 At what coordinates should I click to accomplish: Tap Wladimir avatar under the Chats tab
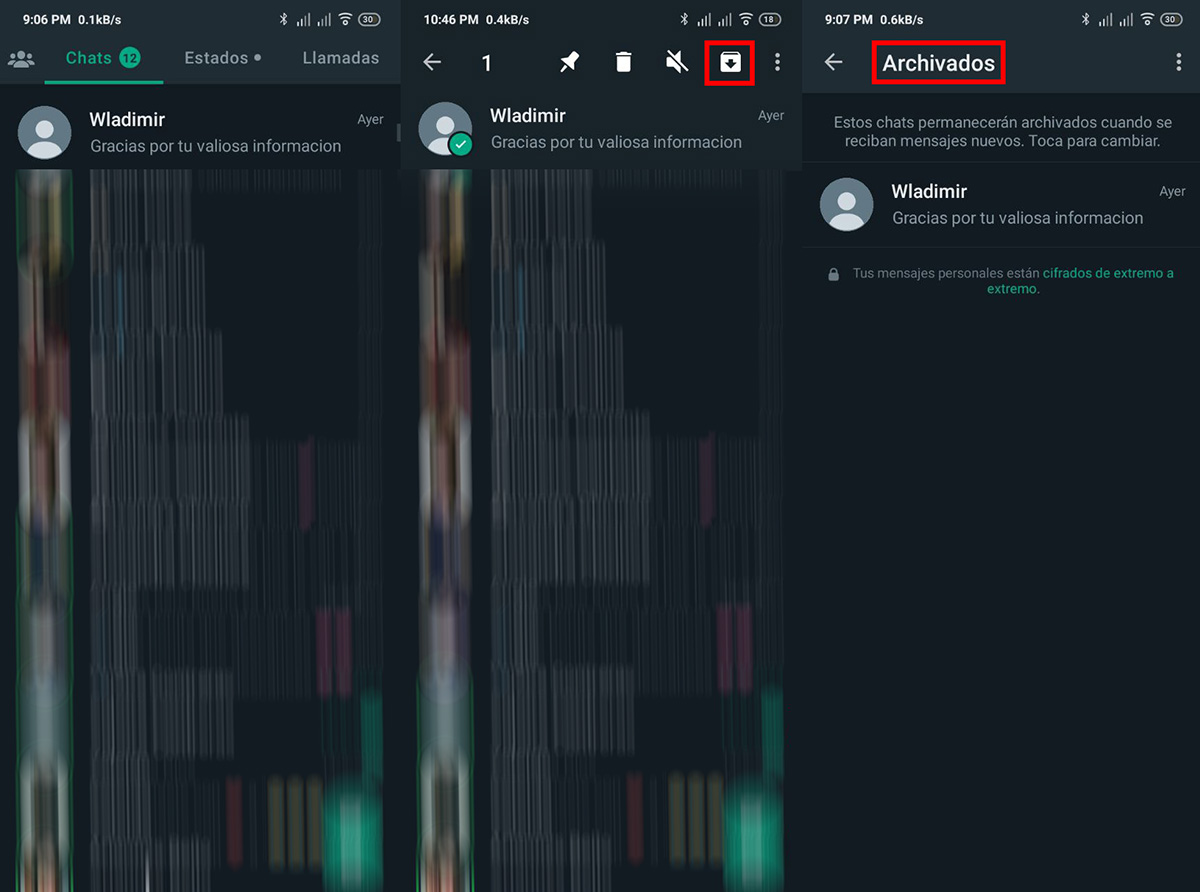[x=45, y=133]
